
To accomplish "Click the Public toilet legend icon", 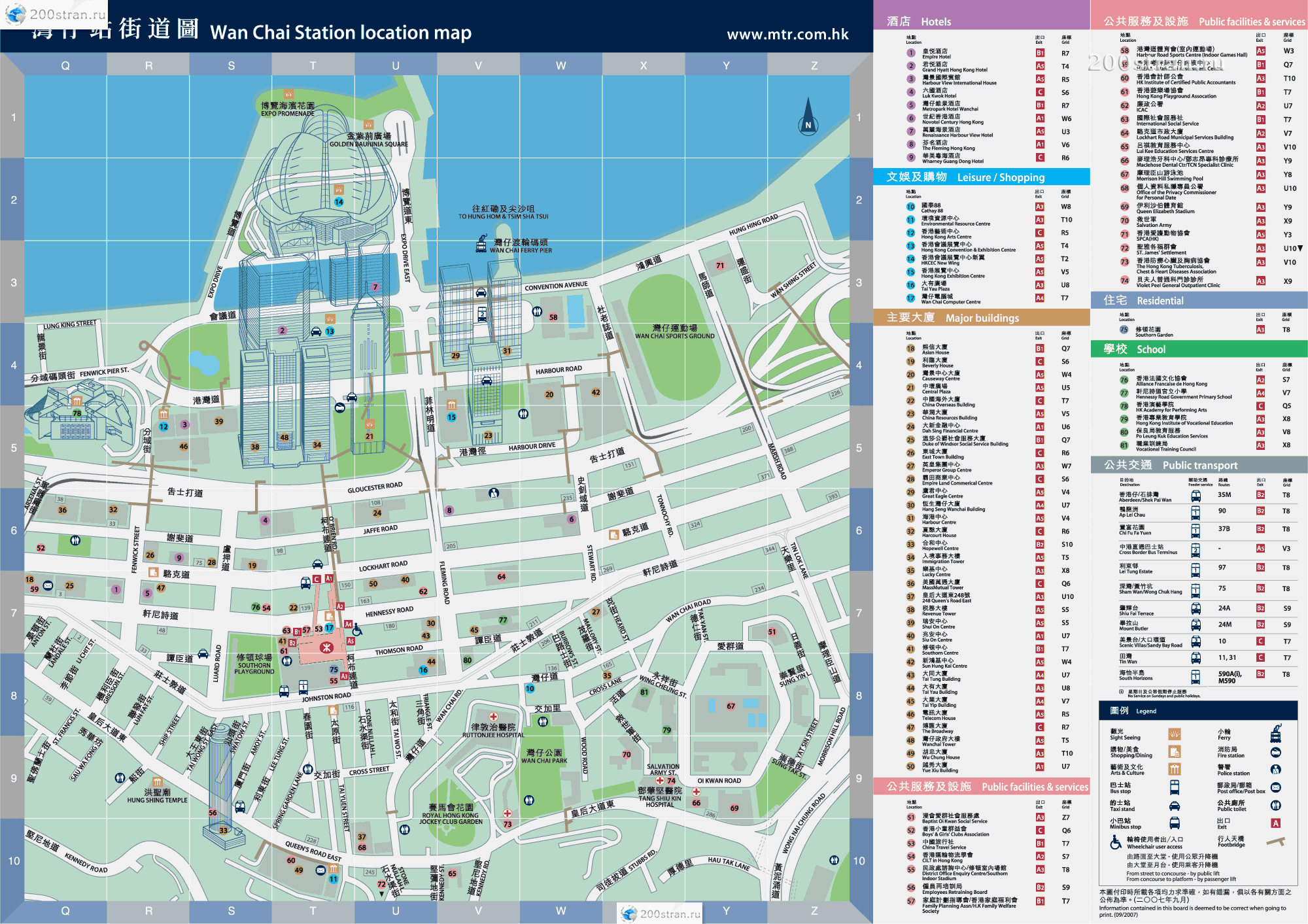I will (x=1275, y=805).
